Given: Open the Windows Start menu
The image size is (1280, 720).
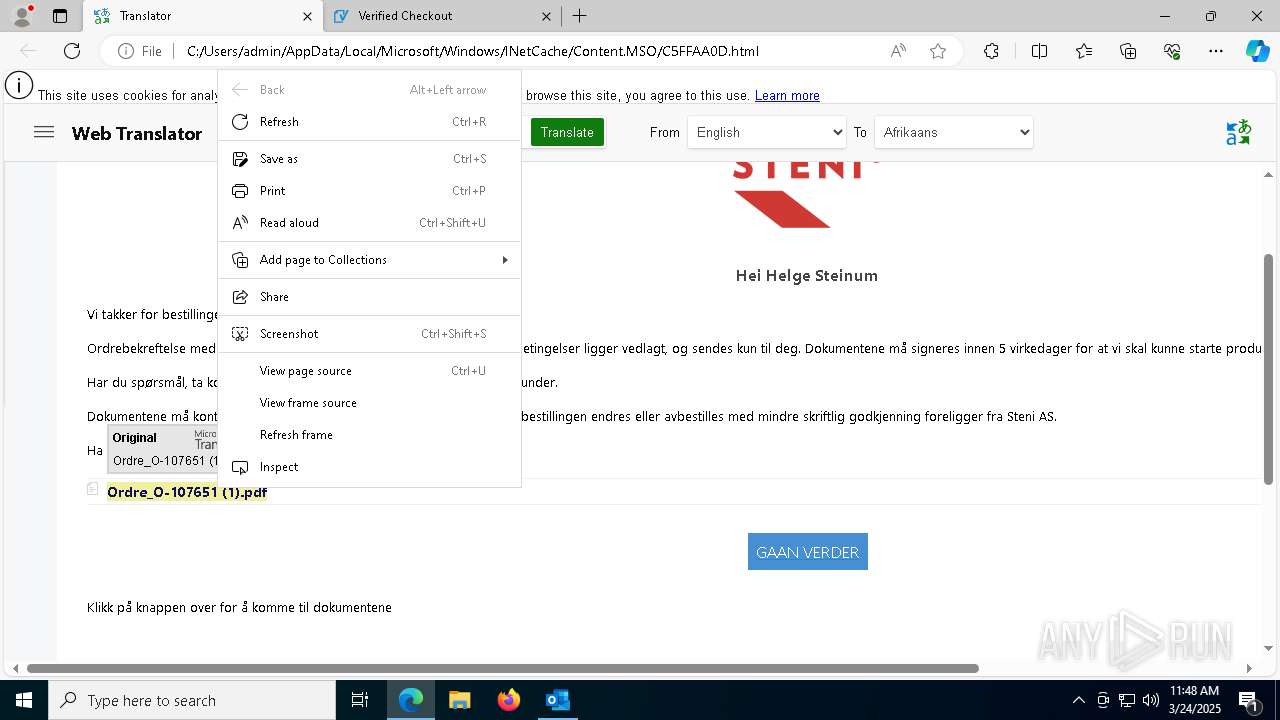Looking at the screenshot, I should pos(24,700).
